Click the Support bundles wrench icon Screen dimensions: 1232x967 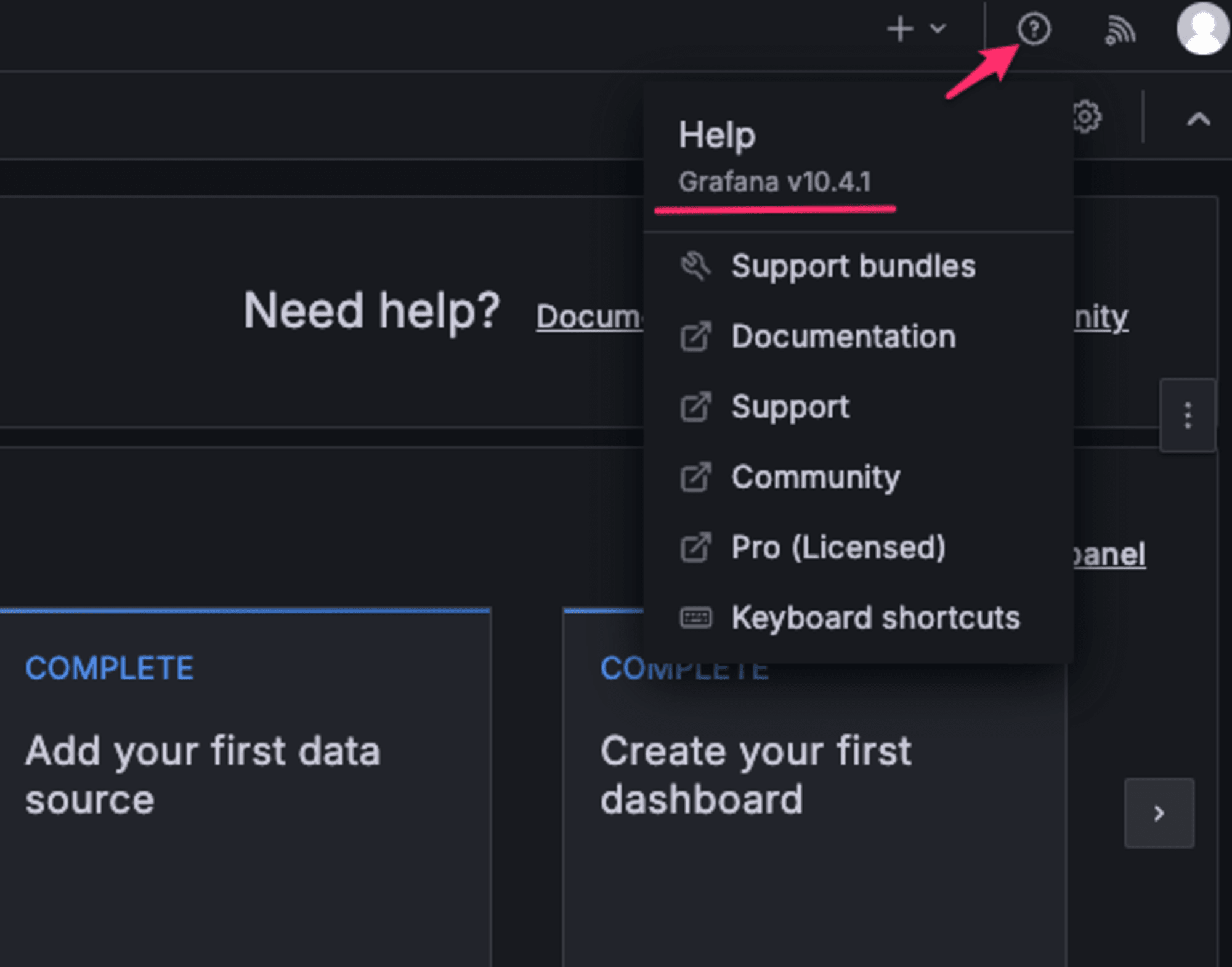point(695,266)
